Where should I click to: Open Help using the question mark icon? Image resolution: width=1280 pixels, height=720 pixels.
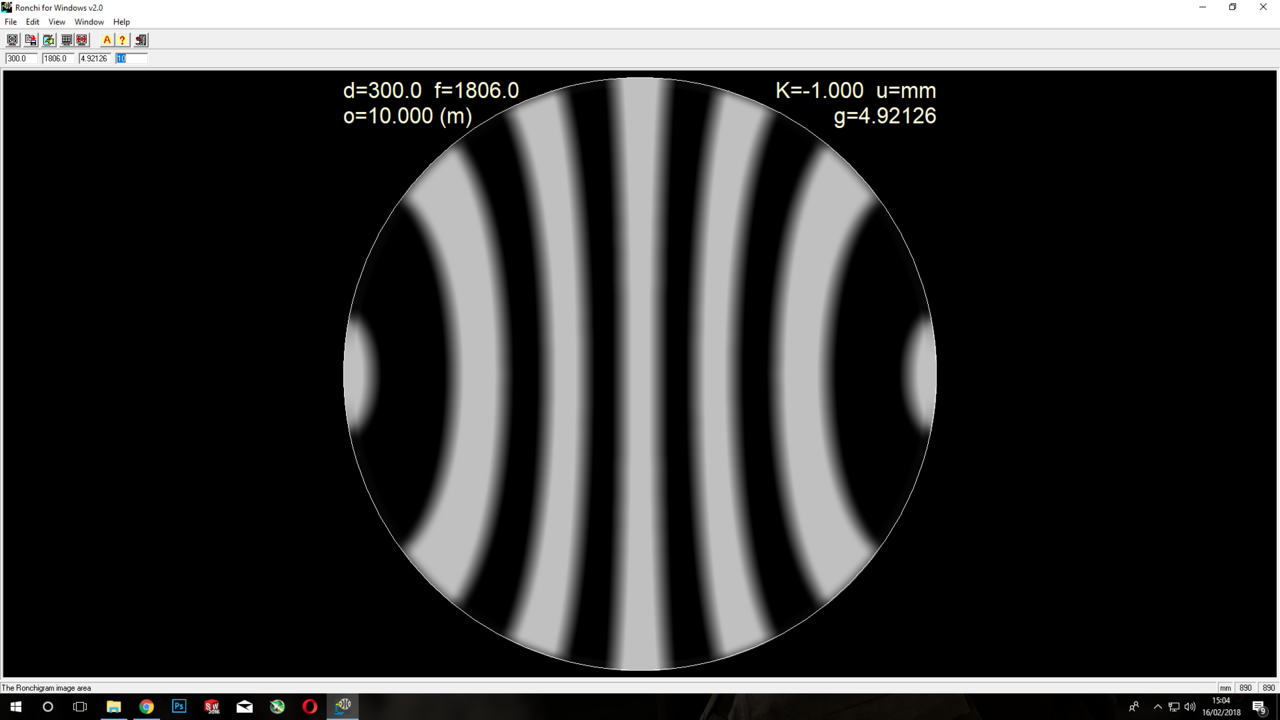coord(122,40)
